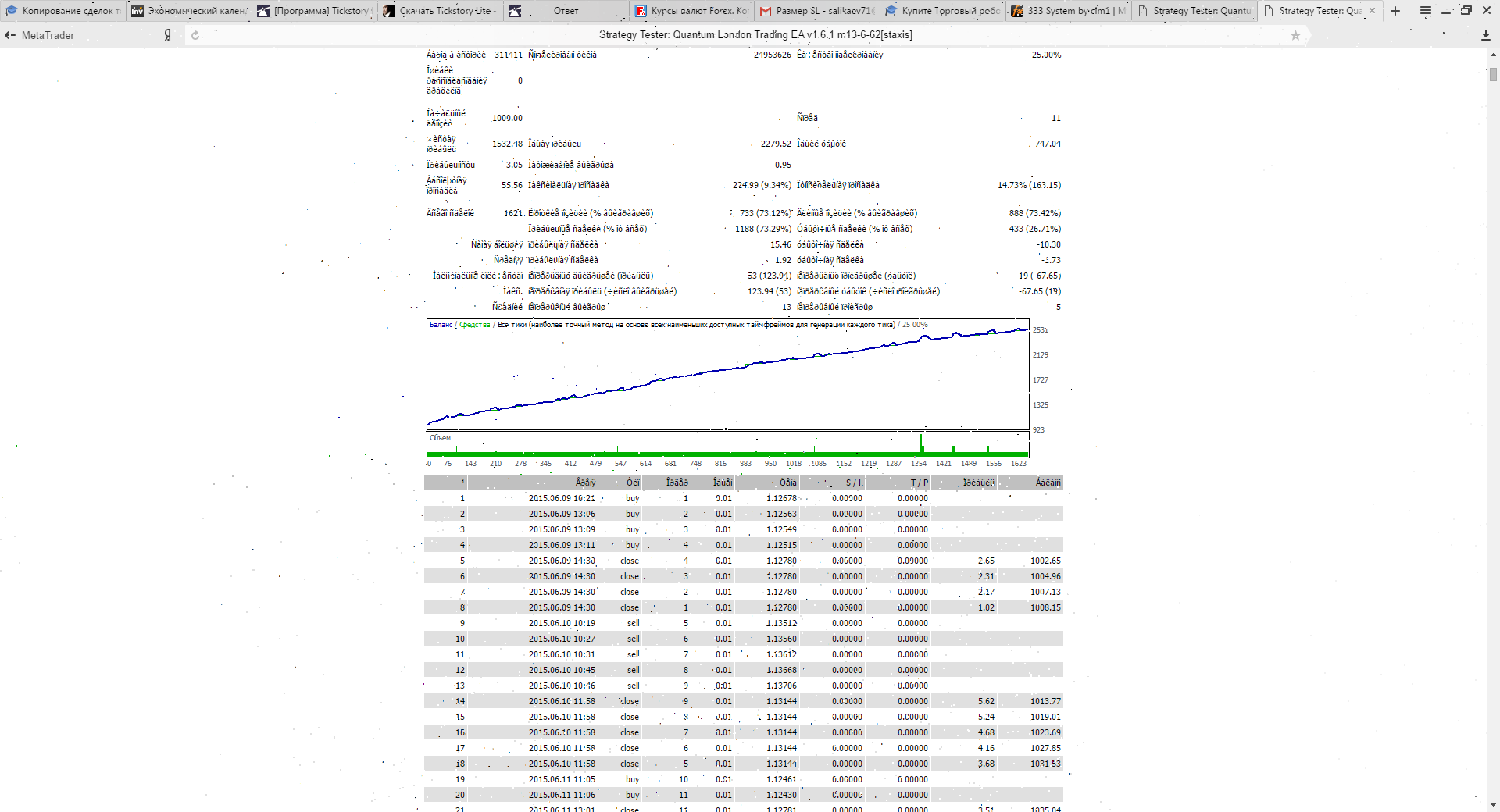Open the Yandex home 'Я' button
1500x812 pixels.
point(167,35)
